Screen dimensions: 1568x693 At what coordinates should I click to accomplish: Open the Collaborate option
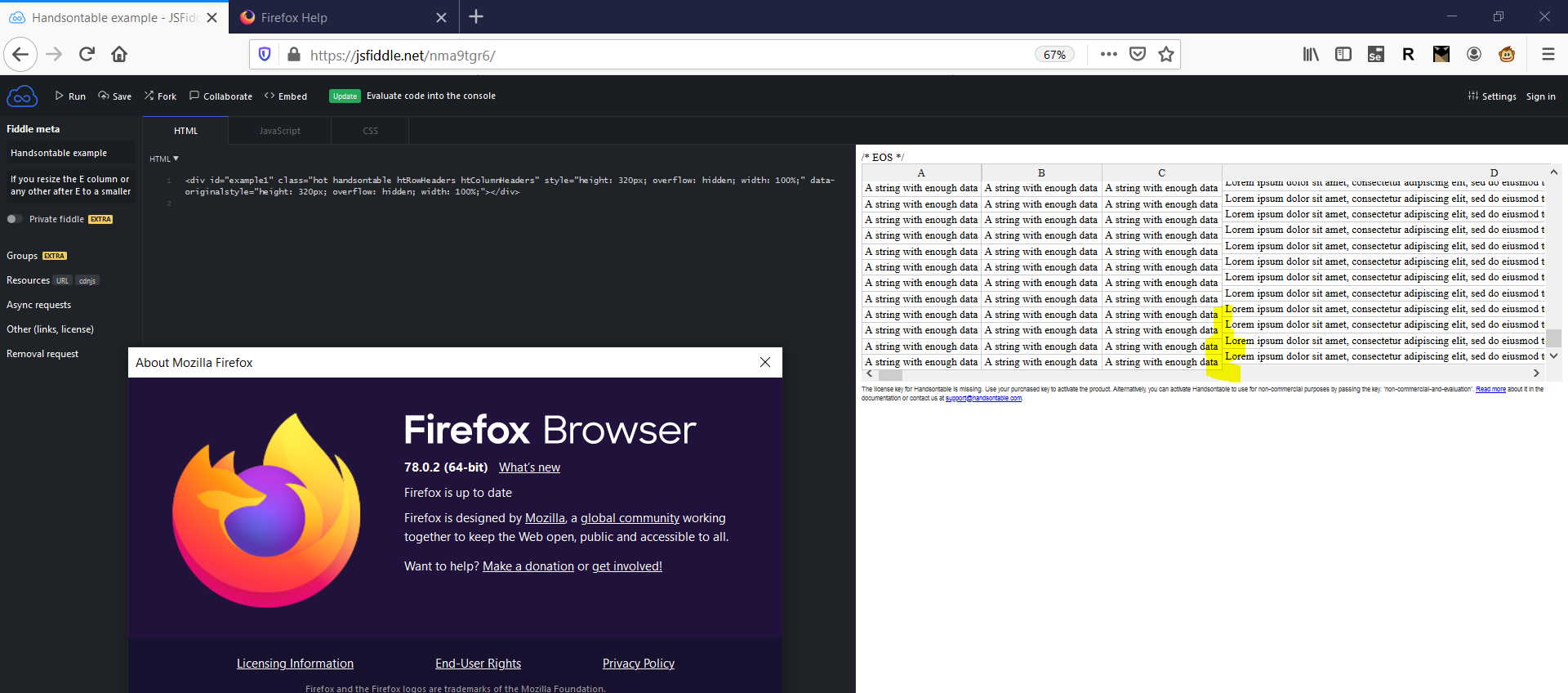tap(220, 96)
